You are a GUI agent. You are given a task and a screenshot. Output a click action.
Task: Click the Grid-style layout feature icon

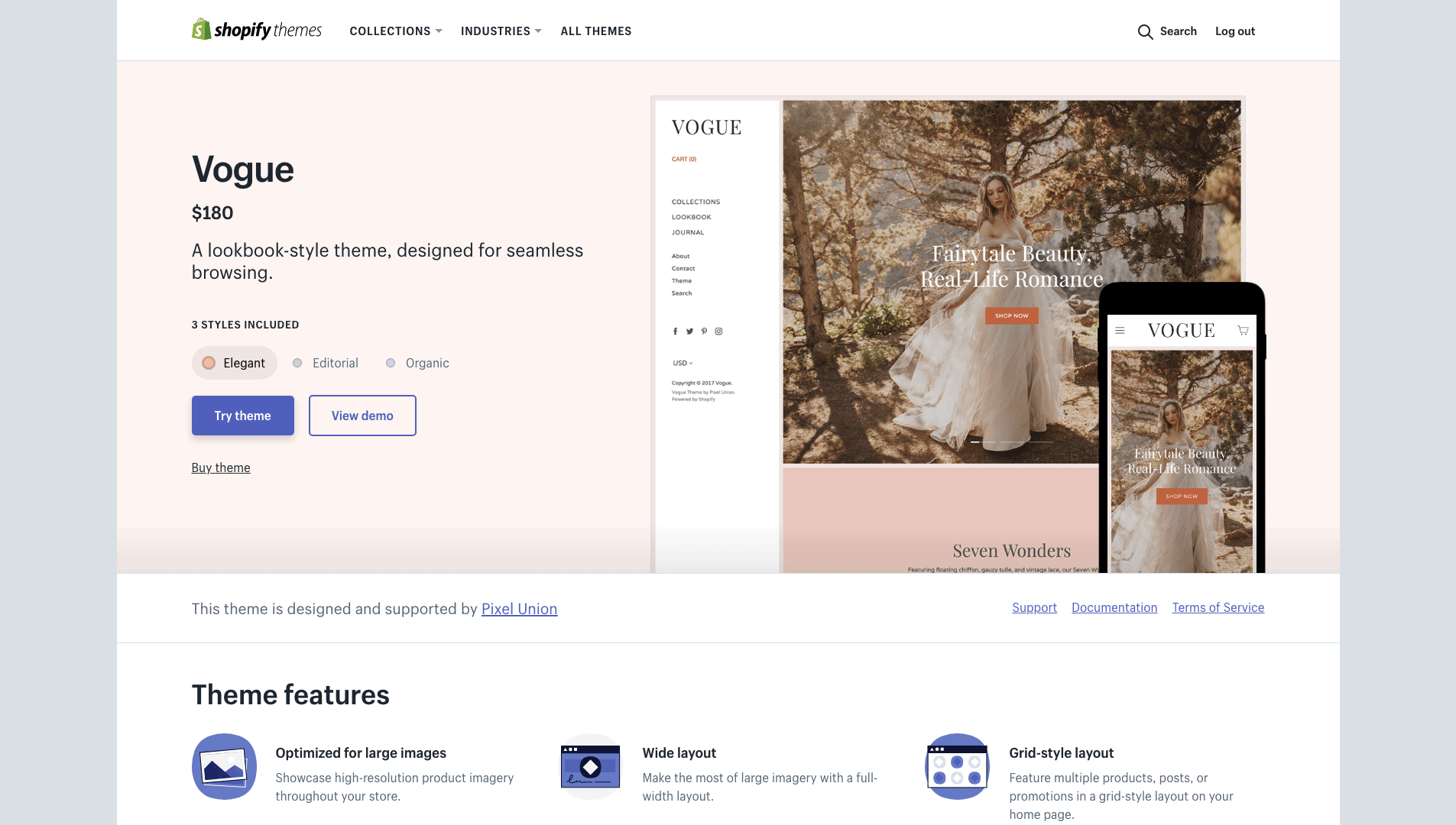point(958,766)
